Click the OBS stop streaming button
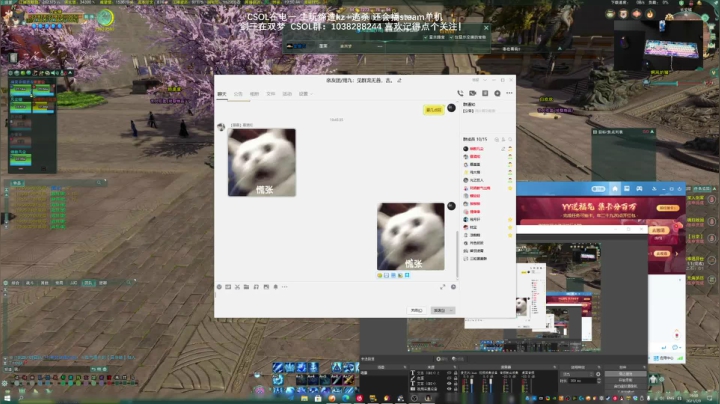The height and width of the screenshot is (404, 720). pyautogui.click(x=625, y=374)
